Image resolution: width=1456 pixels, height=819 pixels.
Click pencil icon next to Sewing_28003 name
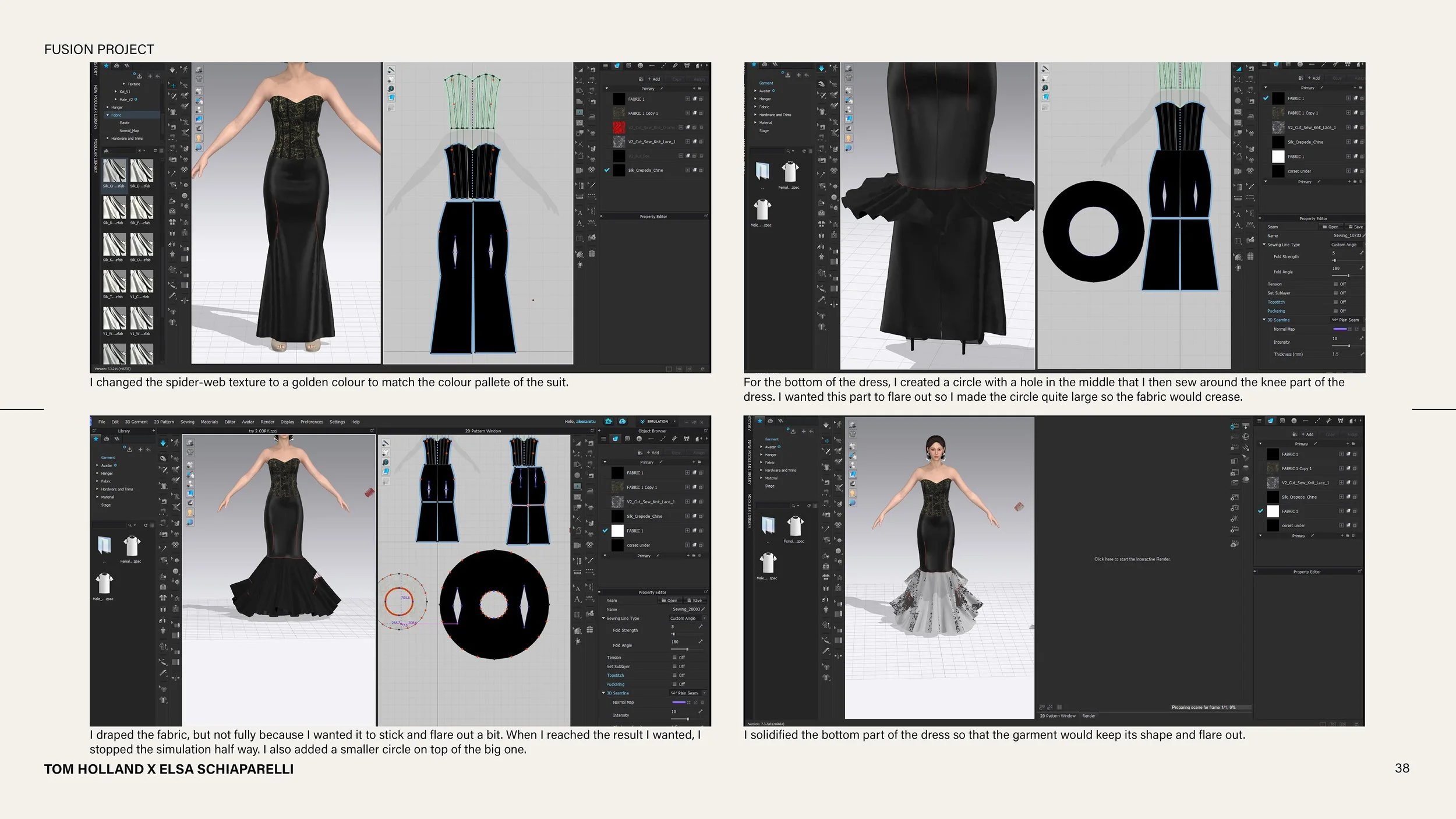point(704,609)
